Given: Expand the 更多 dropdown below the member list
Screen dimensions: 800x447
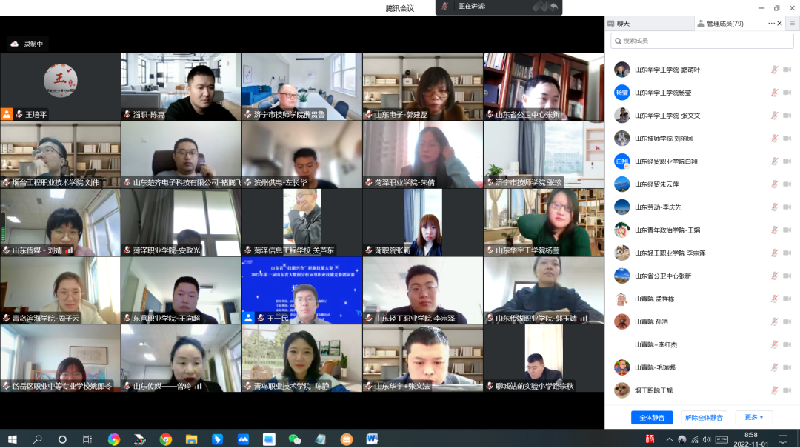Looking at the screenshot, I should point(753,417).
